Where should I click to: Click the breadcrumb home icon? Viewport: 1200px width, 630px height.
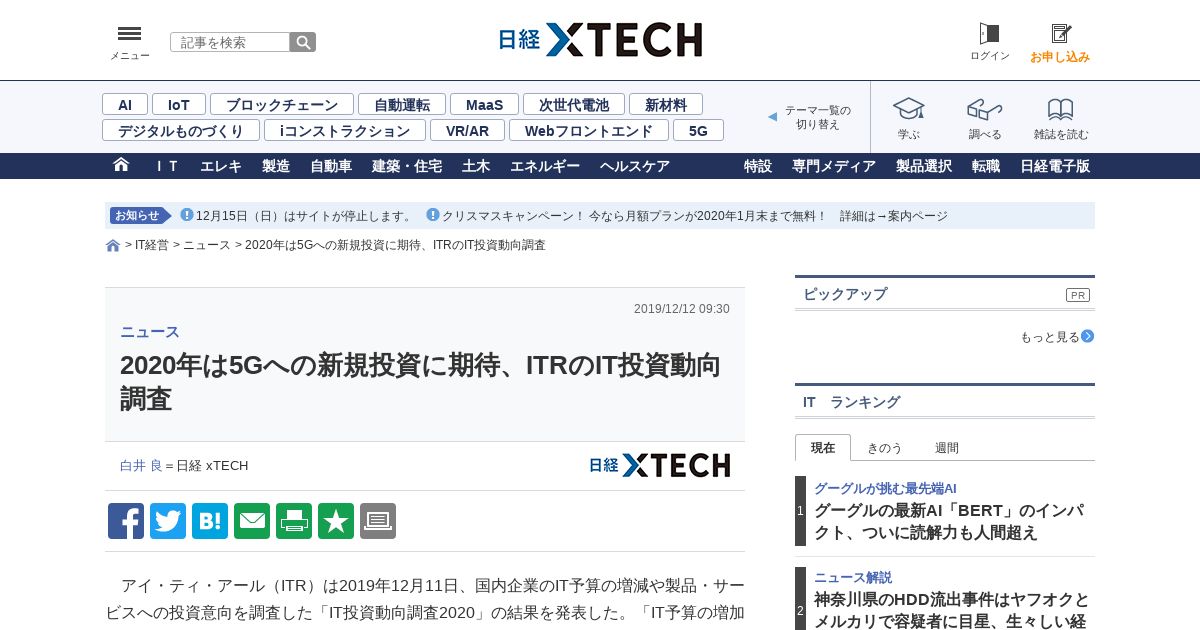(x=113, y=245)
